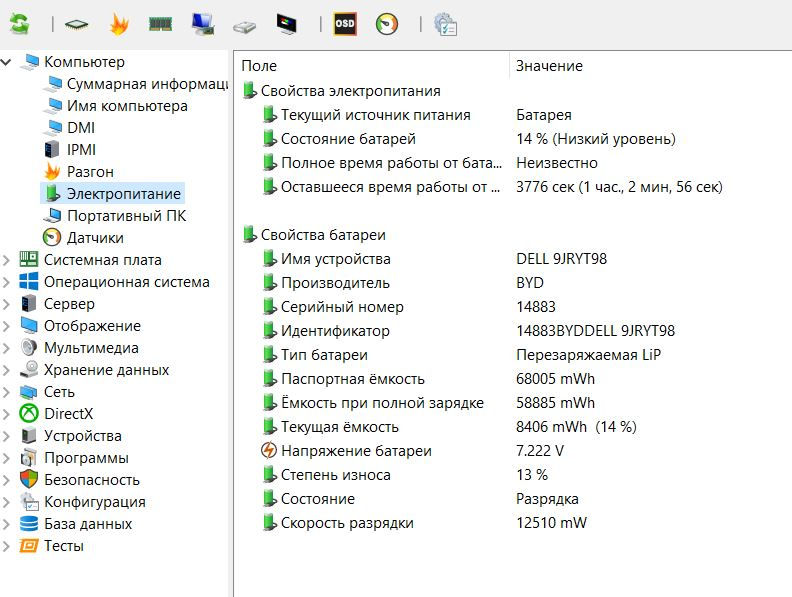Open Разгон item in the tree
This screenshot has width=792, height=597.
(x=90, y=172)
